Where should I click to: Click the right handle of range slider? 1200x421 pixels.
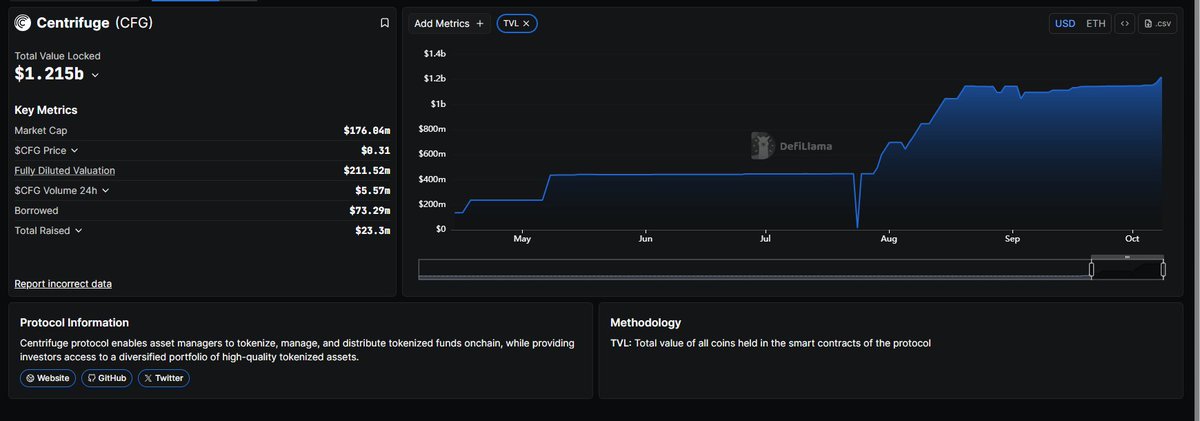(x=1163, y=269)
